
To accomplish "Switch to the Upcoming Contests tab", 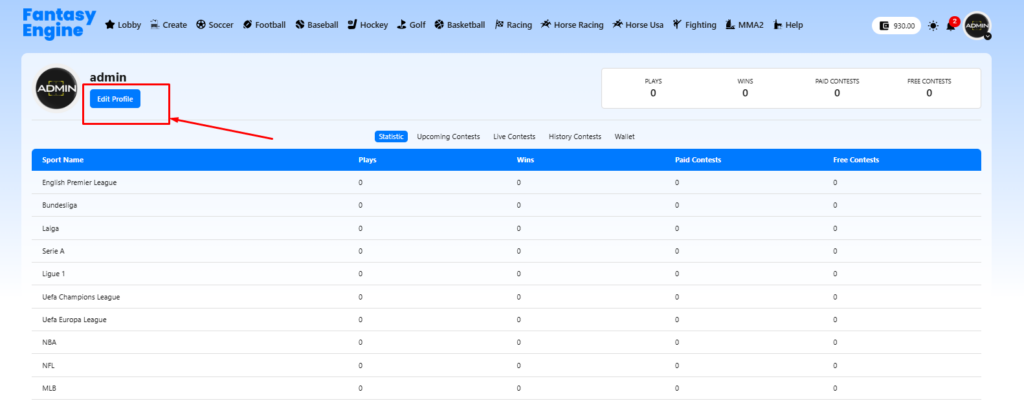I will tap(448, 137).
